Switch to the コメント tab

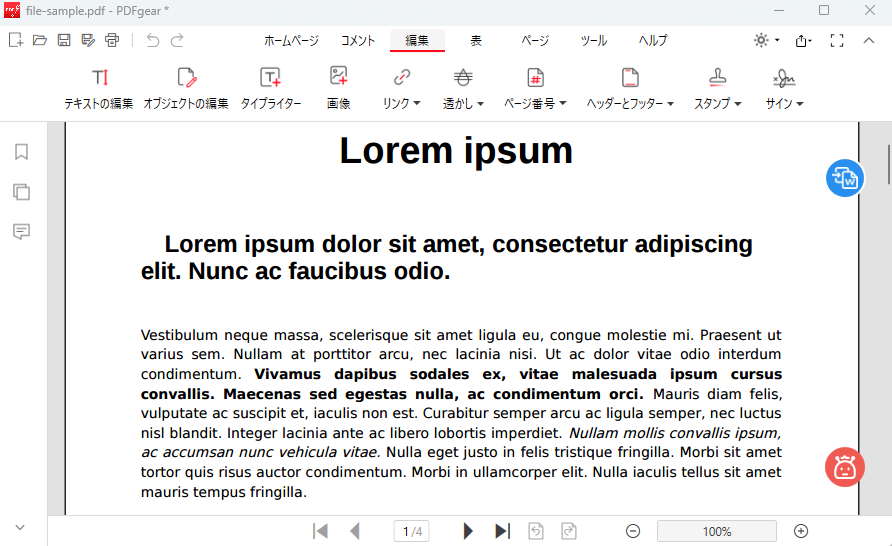point(358,40)
